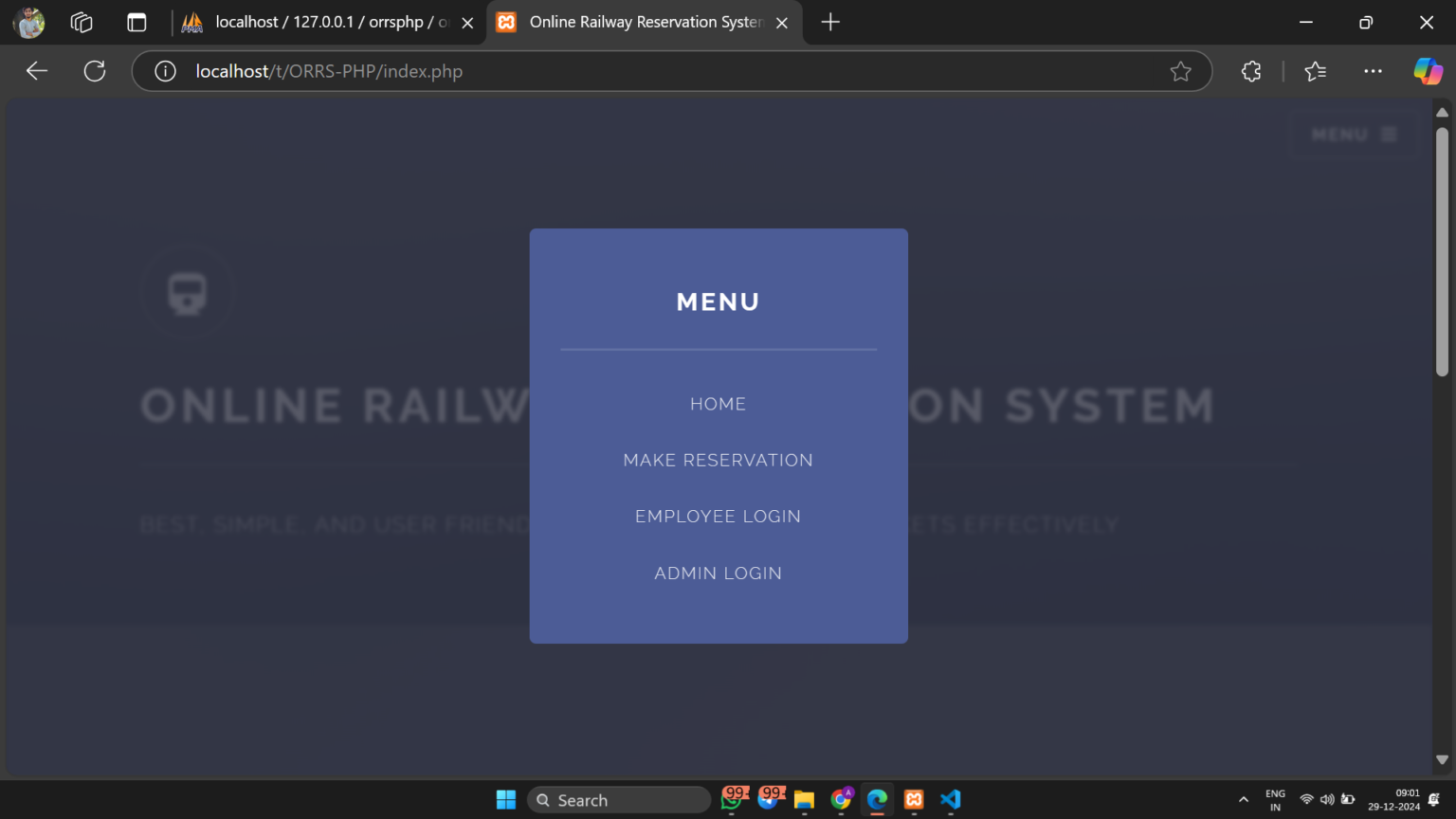The image size is (1456, 819).
Task: Select the ADMIN LOGIN option
Action: [718, 573]
